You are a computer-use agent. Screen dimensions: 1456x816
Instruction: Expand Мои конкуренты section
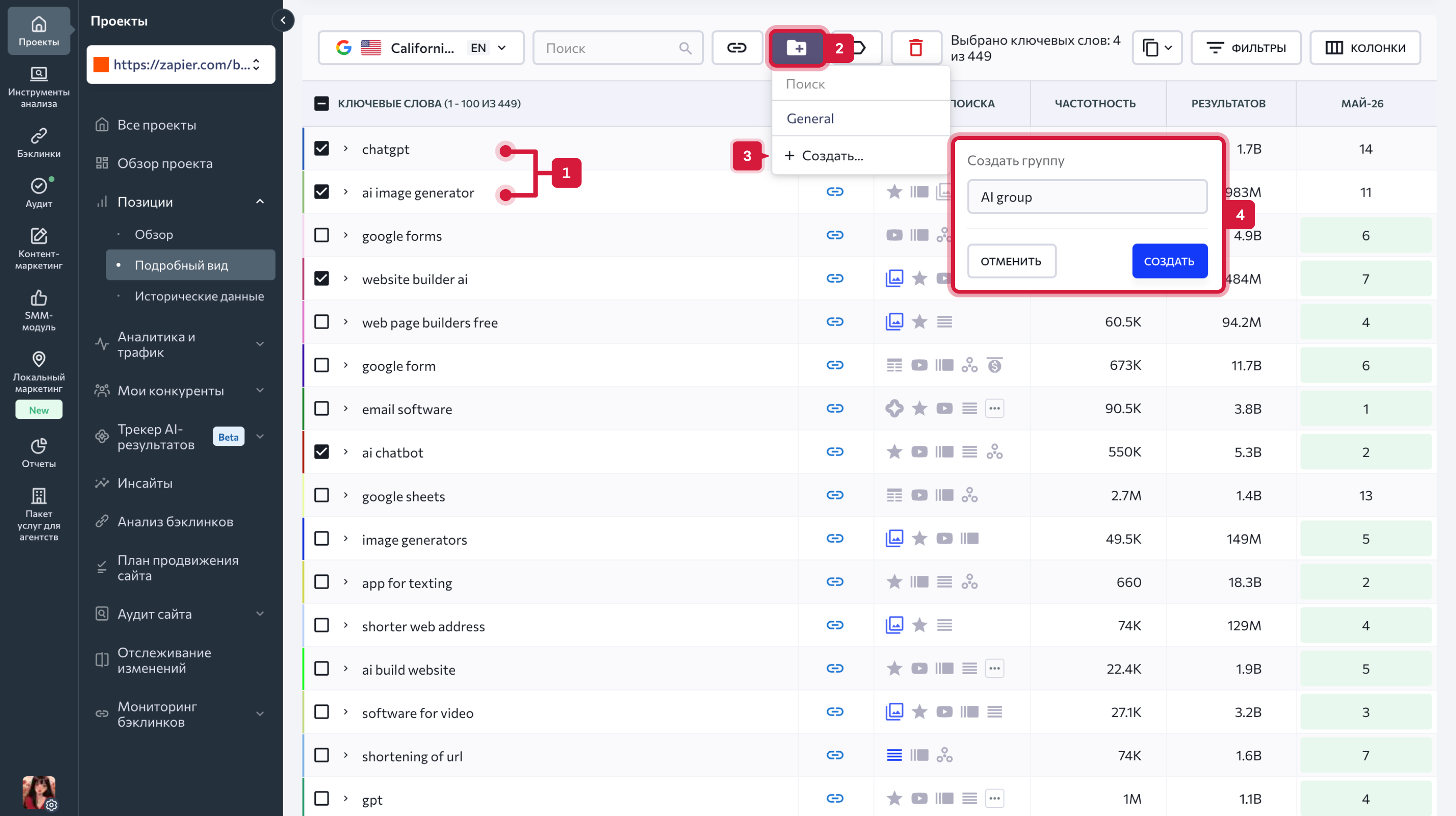(x=260, y=391)
